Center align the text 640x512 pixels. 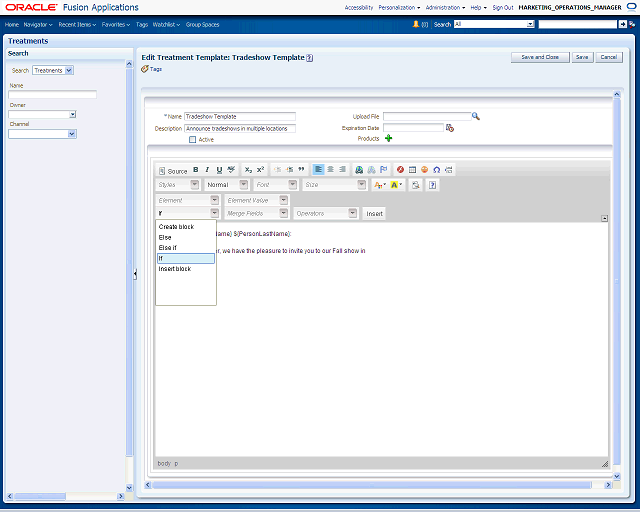click(331, 169)
